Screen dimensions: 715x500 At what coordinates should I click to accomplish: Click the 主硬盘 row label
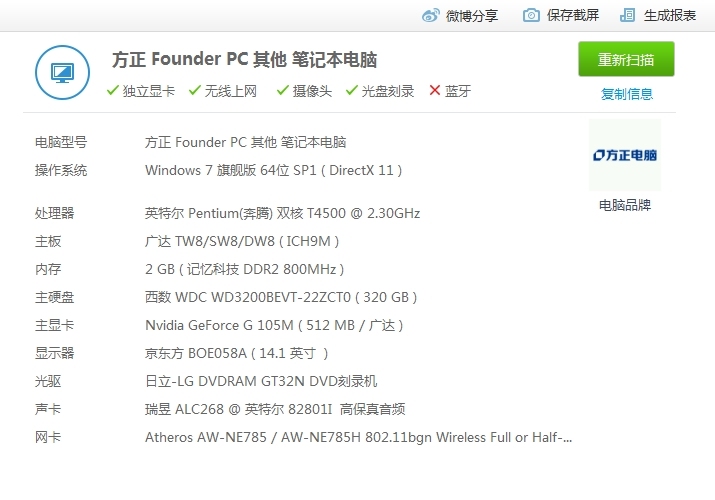[x=54, y=297]
